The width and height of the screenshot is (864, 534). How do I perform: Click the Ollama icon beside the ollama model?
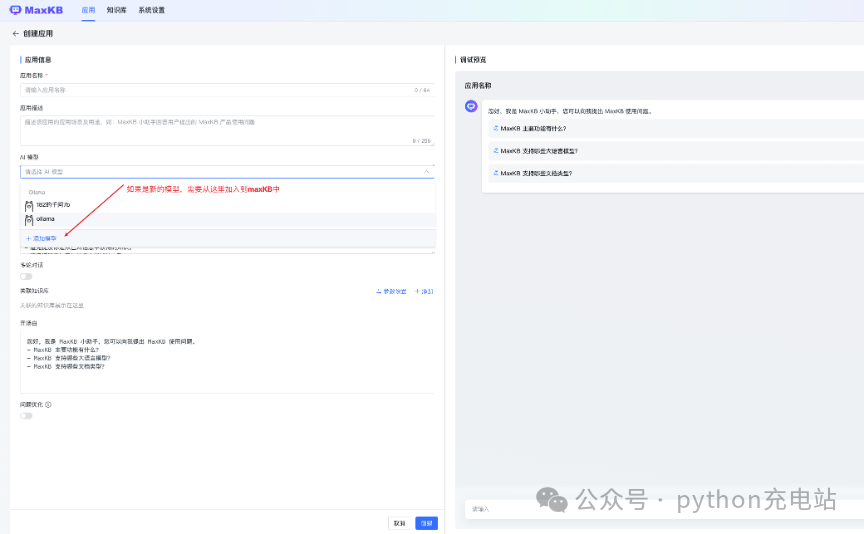(29, 220)
